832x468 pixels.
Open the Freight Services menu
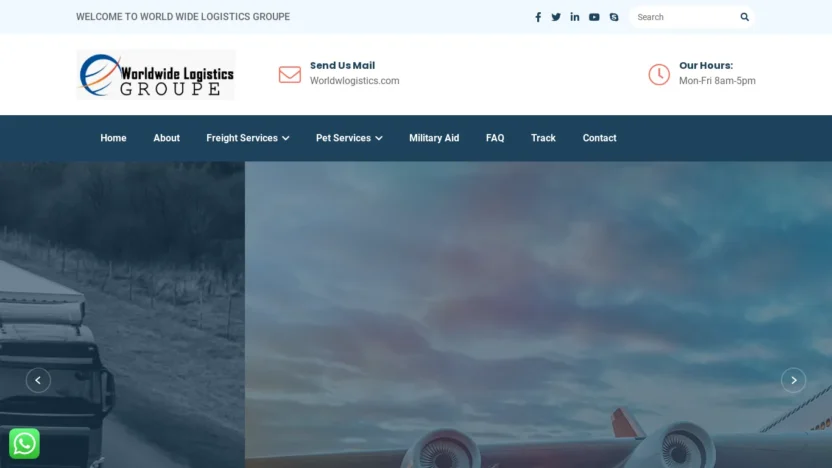[x=242, y=138]
